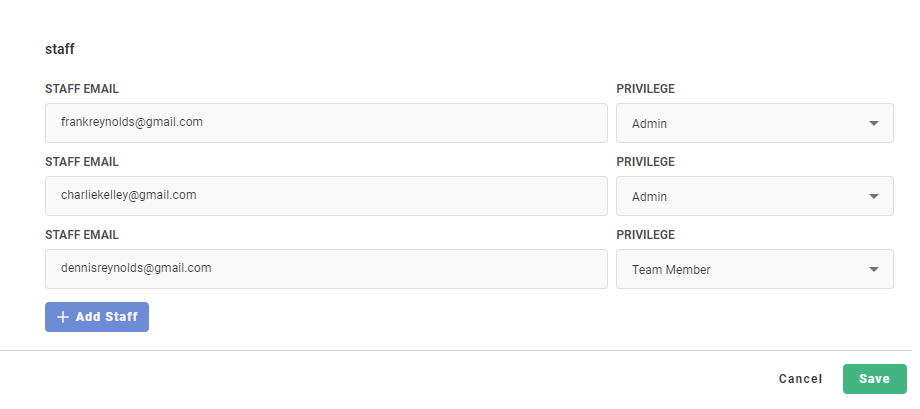Image resolution: width=920 pixels, height=409 pixels.
Task: Click the plus icon on Add Staff
Action: point(63,317)
